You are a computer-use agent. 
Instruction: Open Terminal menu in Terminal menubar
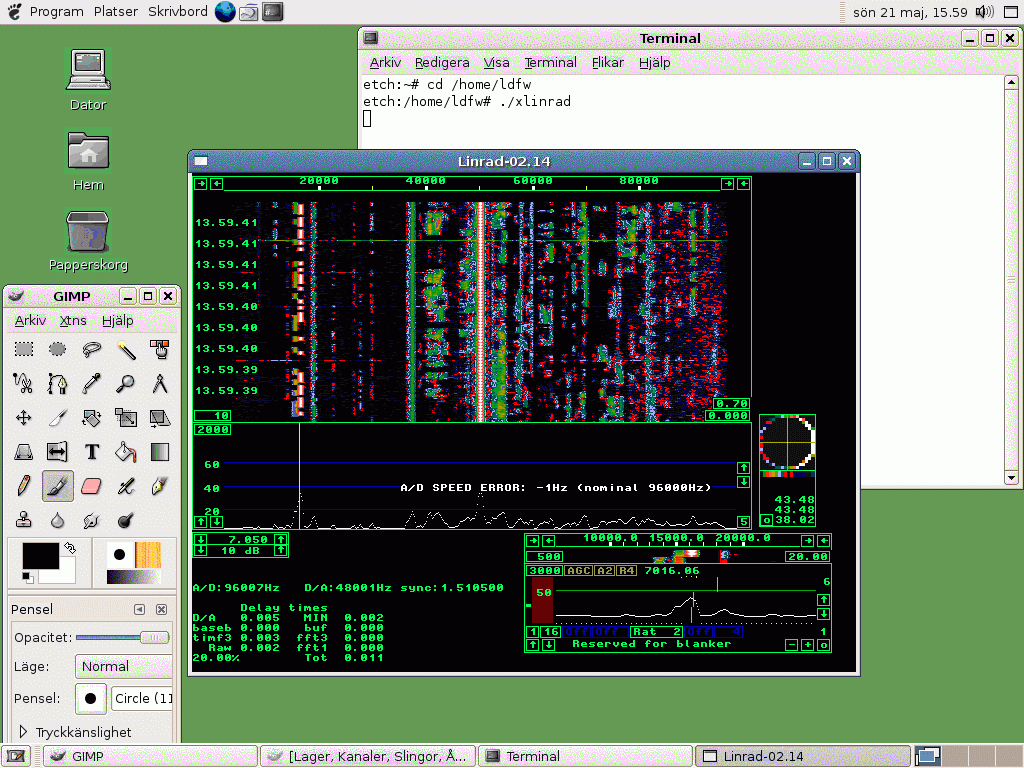[551, 63]
